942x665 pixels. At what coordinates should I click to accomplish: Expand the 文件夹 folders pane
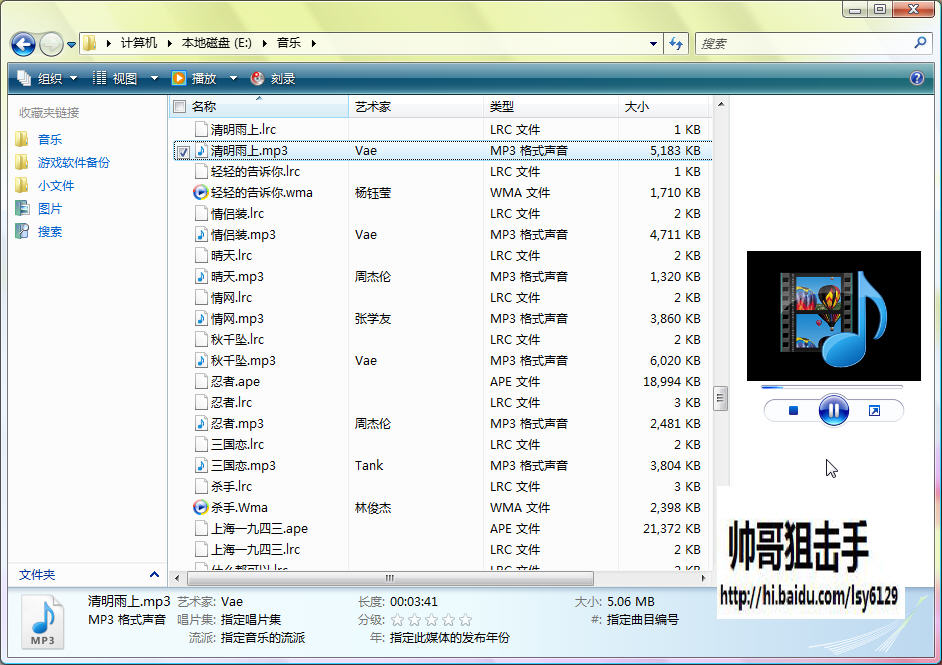coord(154,574)
